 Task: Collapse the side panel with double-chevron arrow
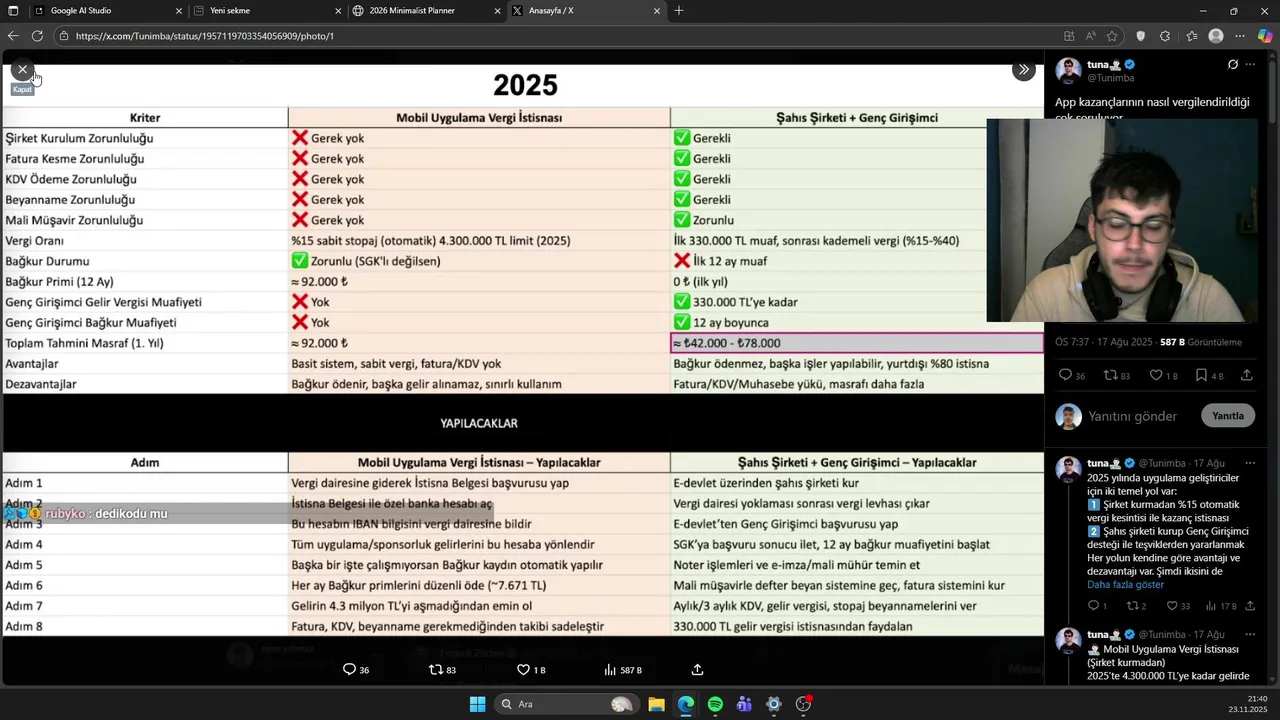tap(1023, 70)
